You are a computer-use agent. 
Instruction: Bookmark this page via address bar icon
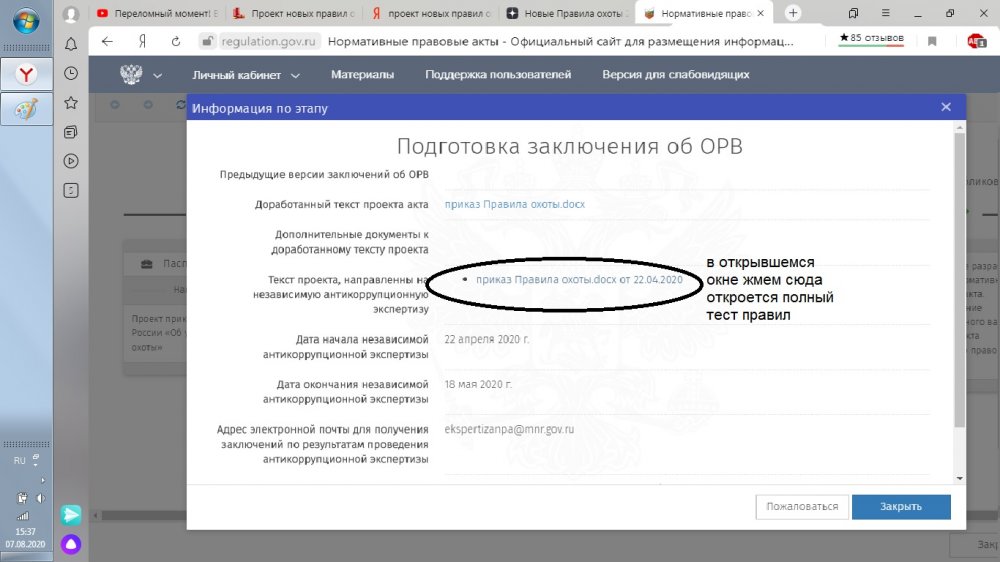tap(932, 42)
